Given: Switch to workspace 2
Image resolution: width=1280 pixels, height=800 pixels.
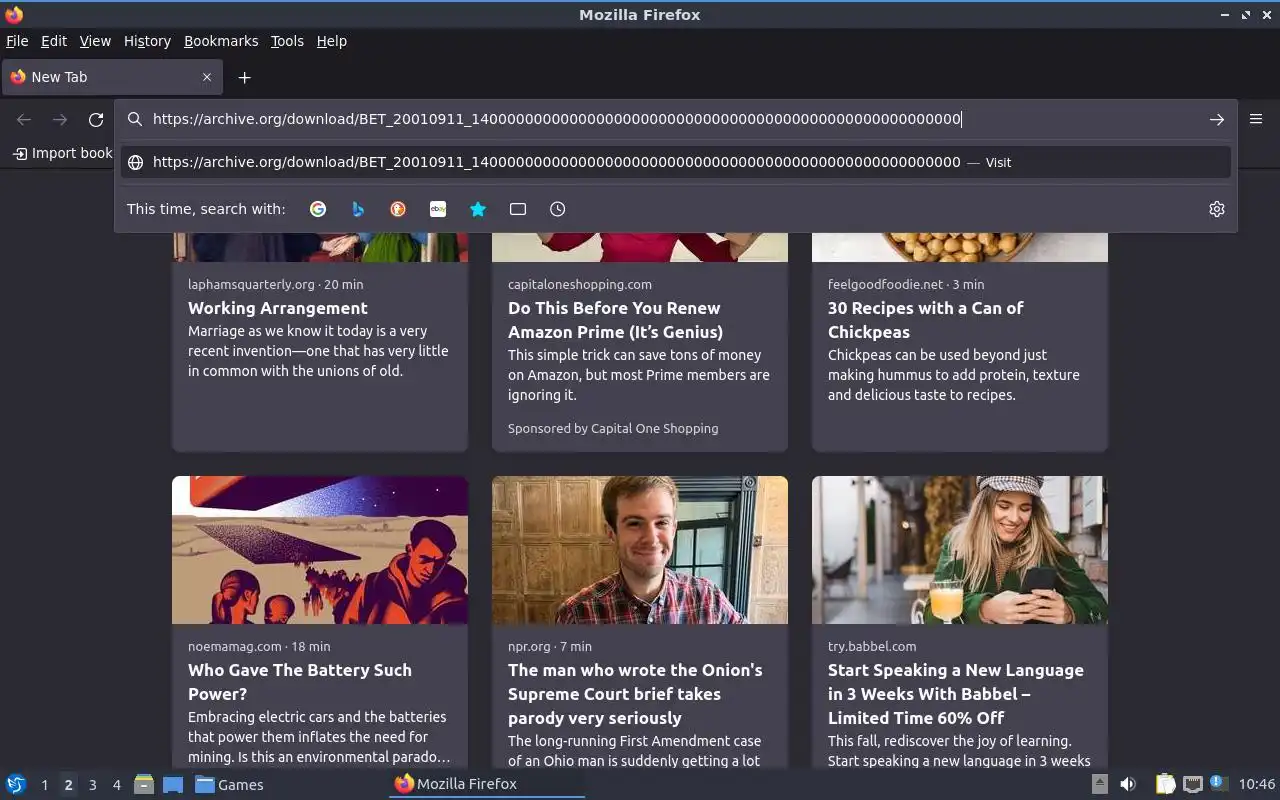Looking at the screenshot, I should [x=68, y=785].
